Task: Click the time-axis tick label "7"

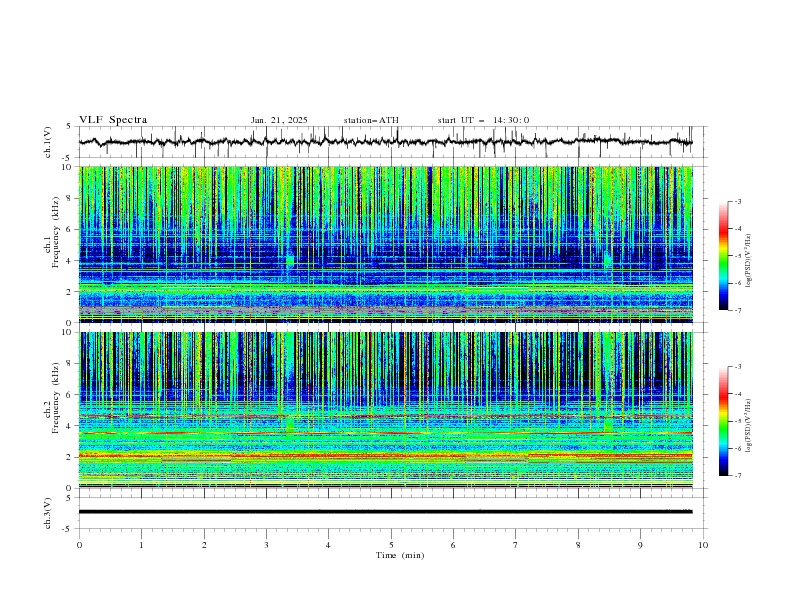Action: tap(516, 545)
